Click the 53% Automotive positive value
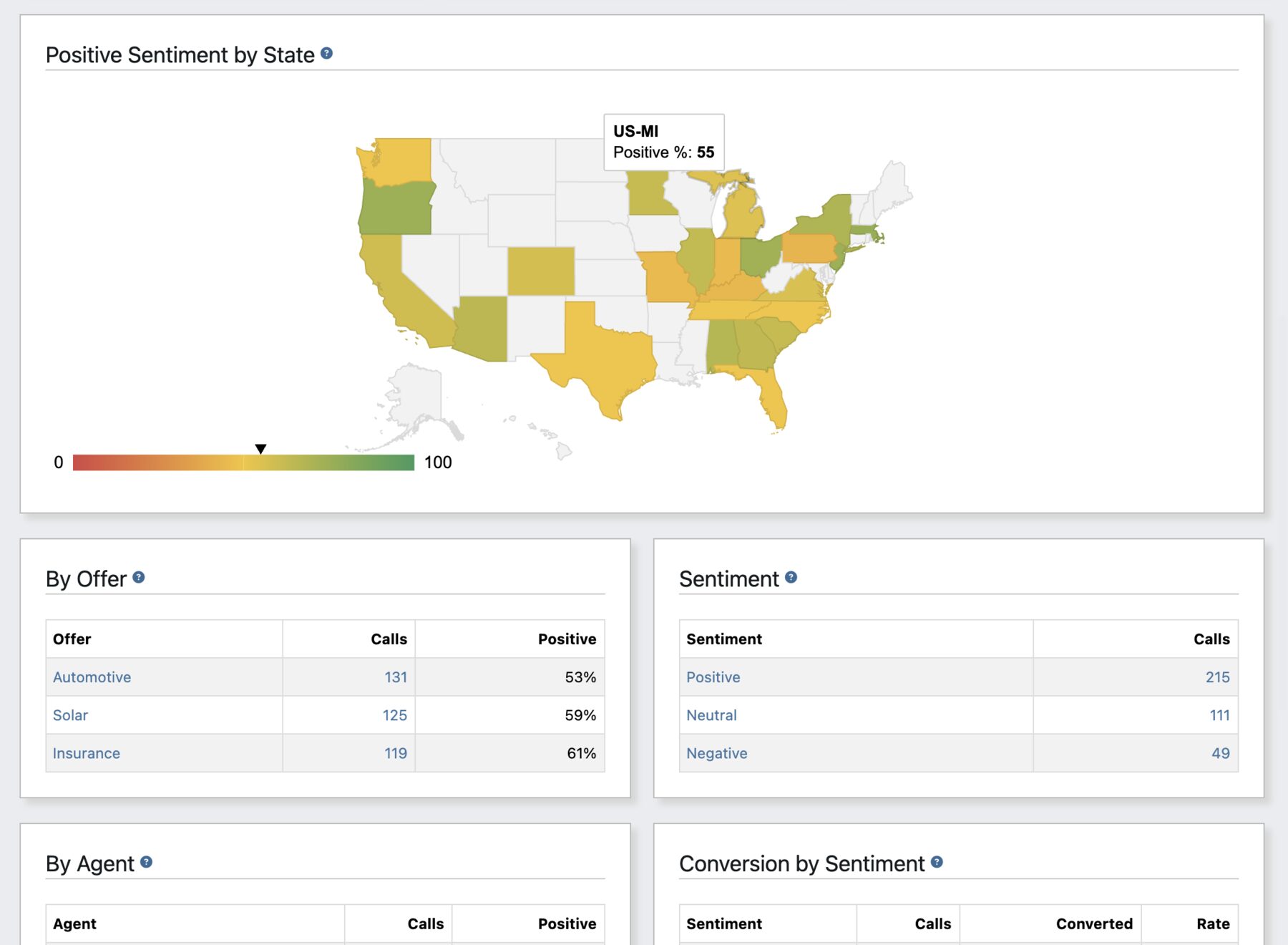The width and height of the screenshot is (1288, 945). (580, 677)
